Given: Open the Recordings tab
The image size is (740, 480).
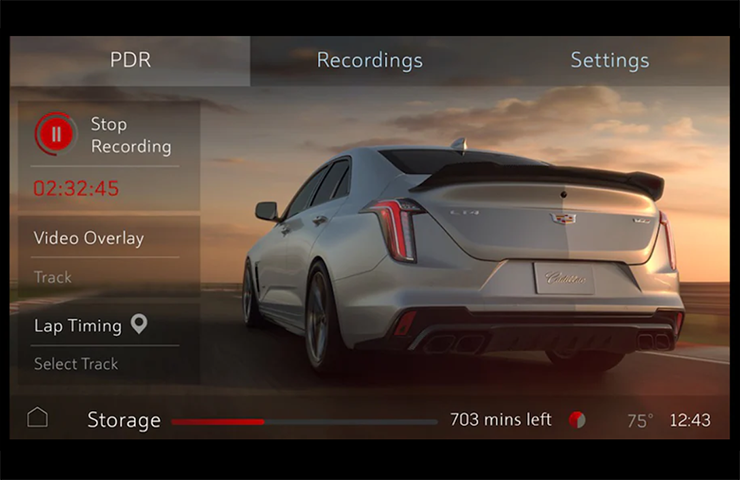Looking at the screenshot, I should 370,60.
